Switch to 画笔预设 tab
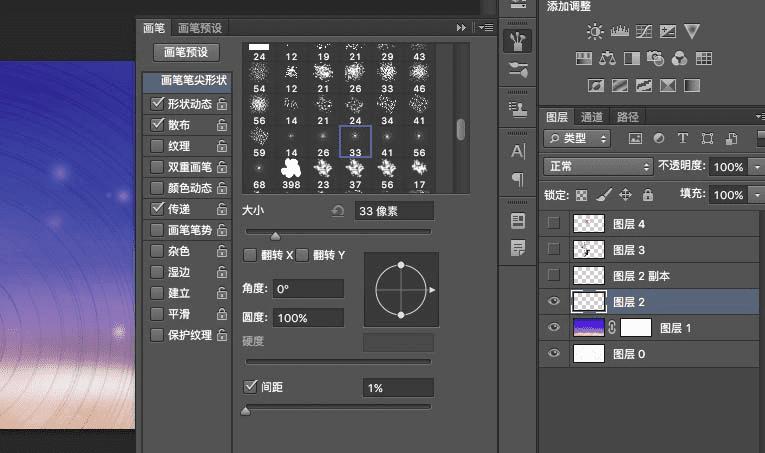This screenshot has width=765, height=453. tap(200, 28)
